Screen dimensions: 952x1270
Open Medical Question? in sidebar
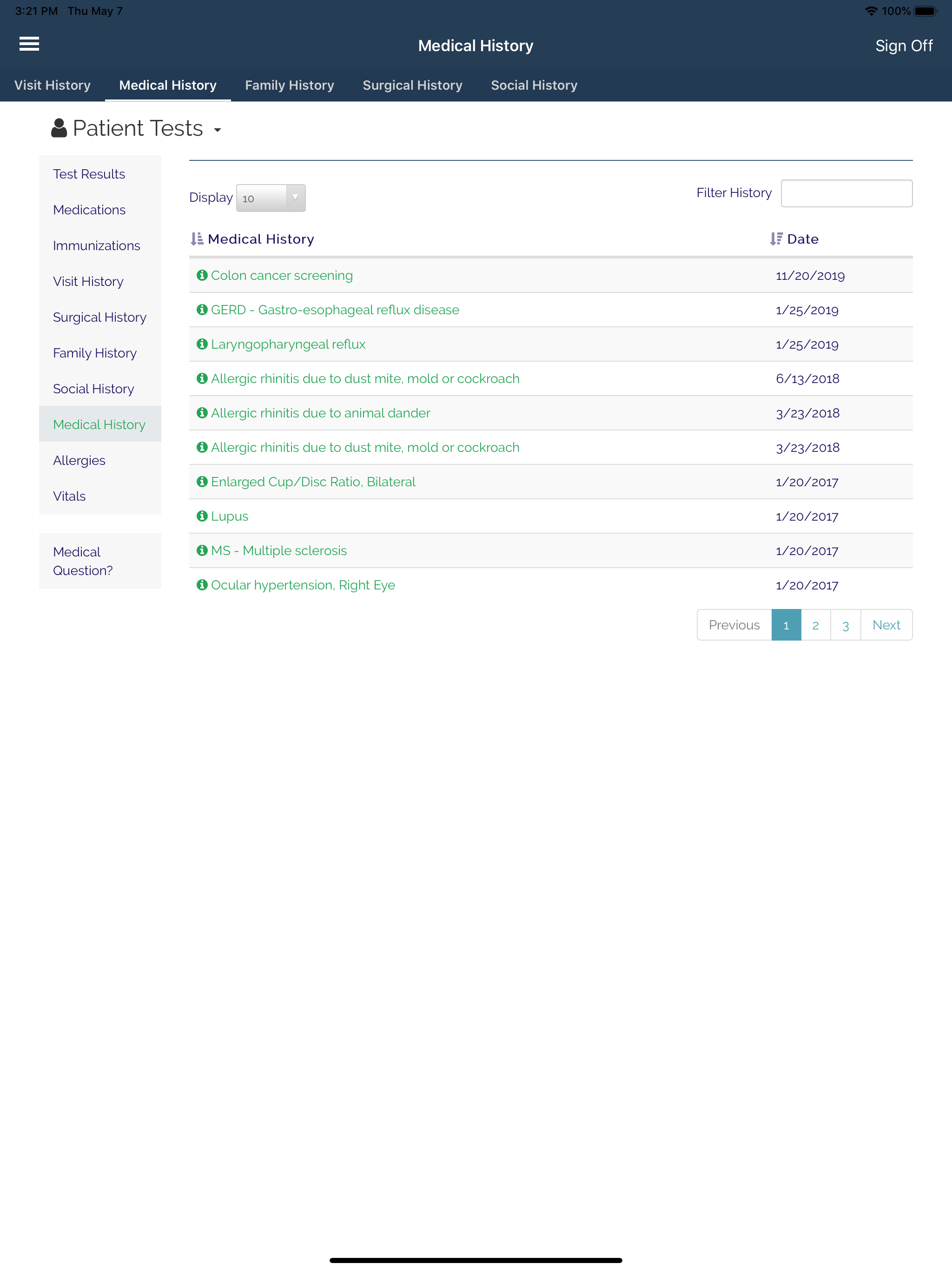pyautogui.click(x=100, y=561)
